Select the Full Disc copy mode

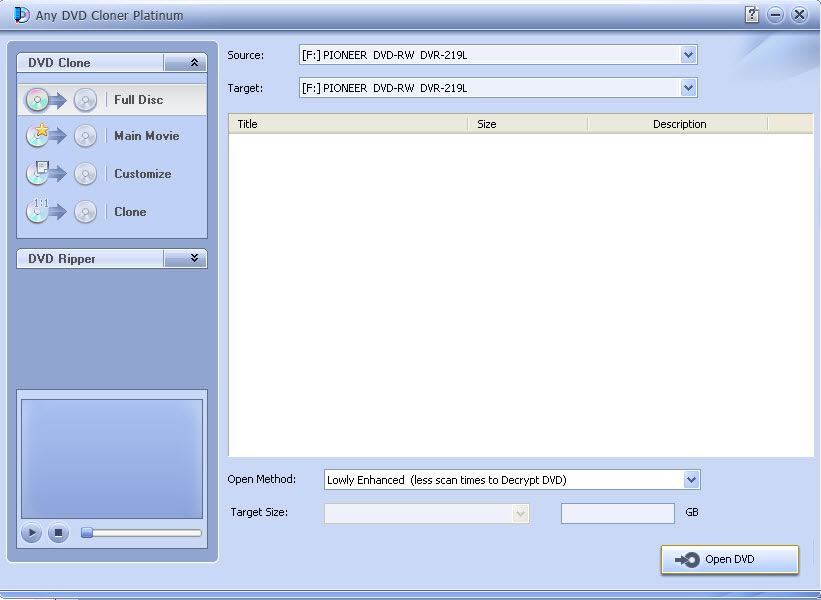[113, 99]
